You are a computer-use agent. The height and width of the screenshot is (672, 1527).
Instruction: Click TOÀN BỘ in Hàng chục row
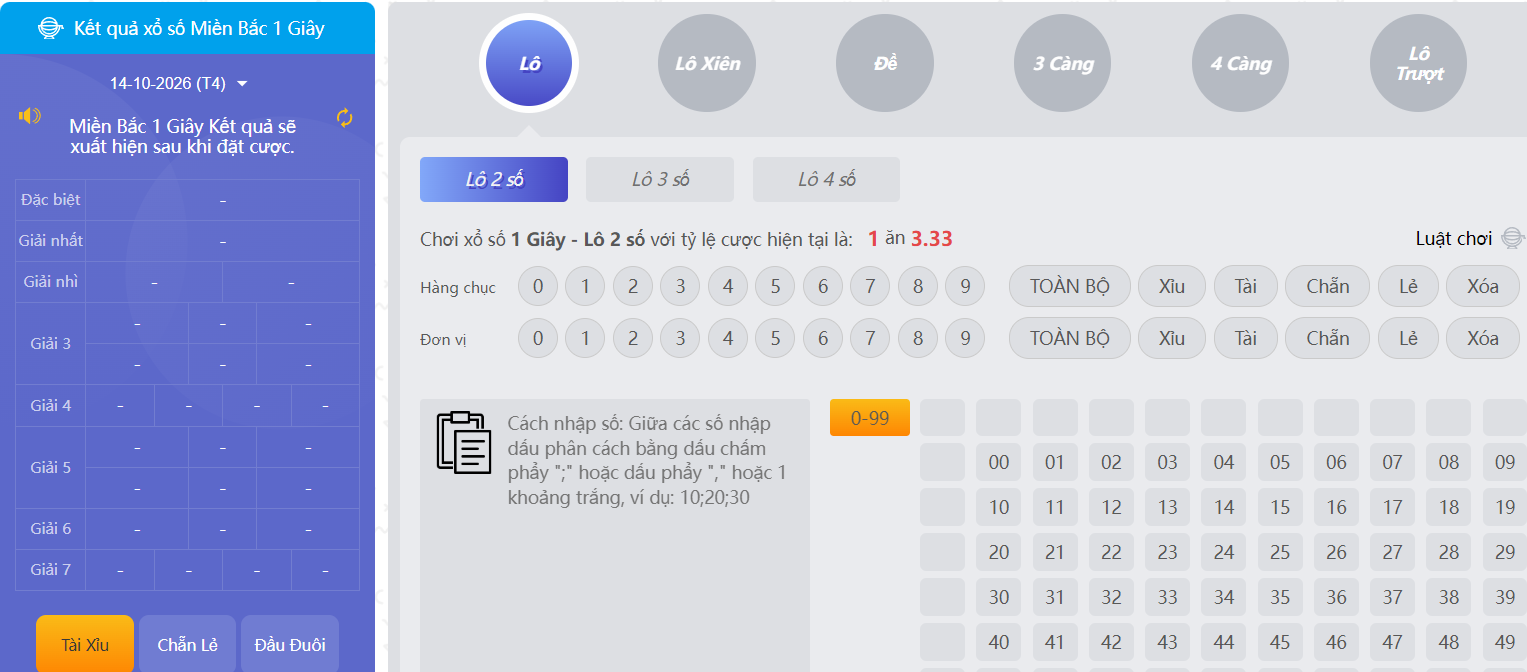(1070, 286)
